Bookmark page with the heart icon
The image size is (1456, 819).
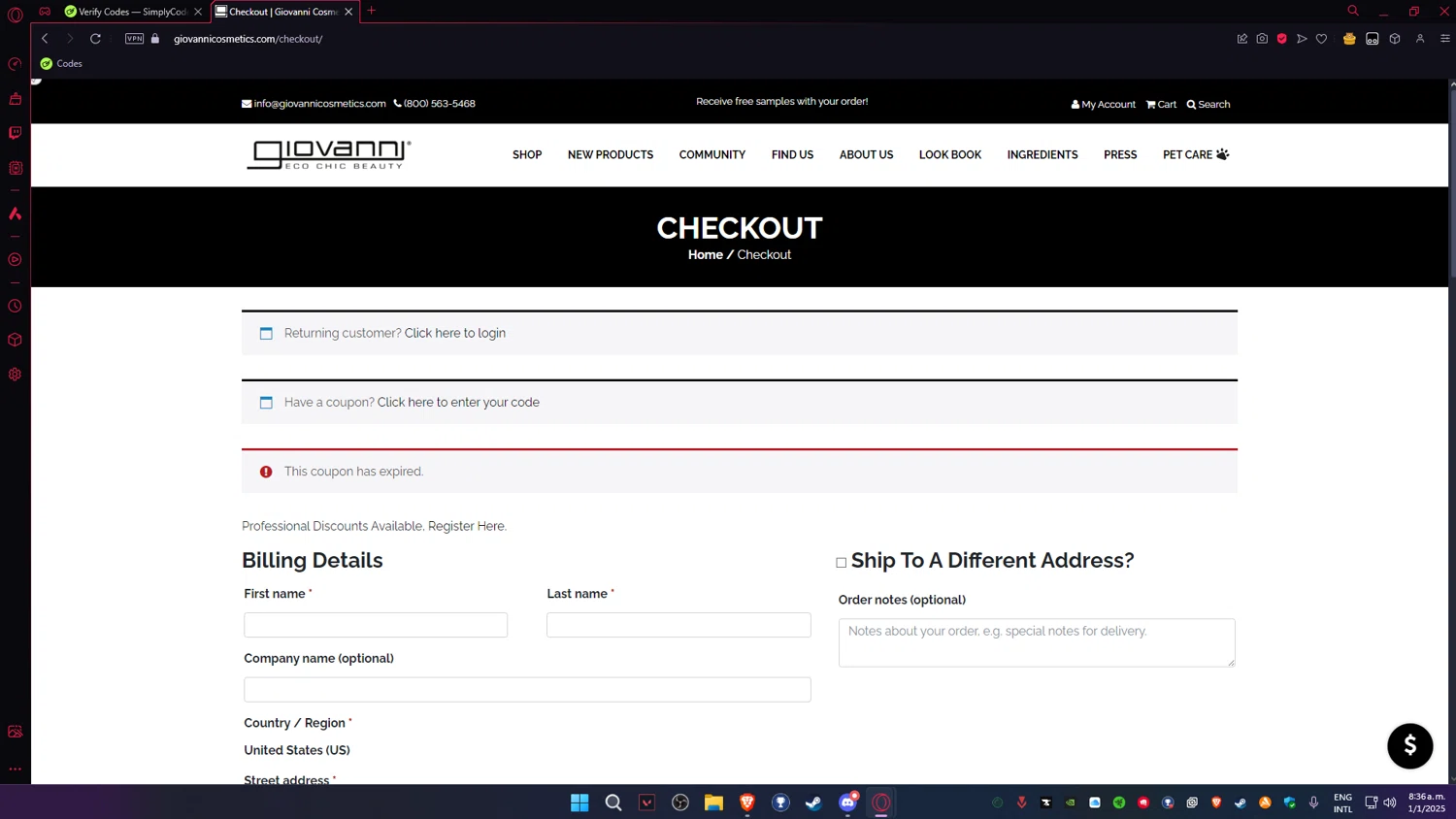pyautogui.click(x=1321, y=39)
